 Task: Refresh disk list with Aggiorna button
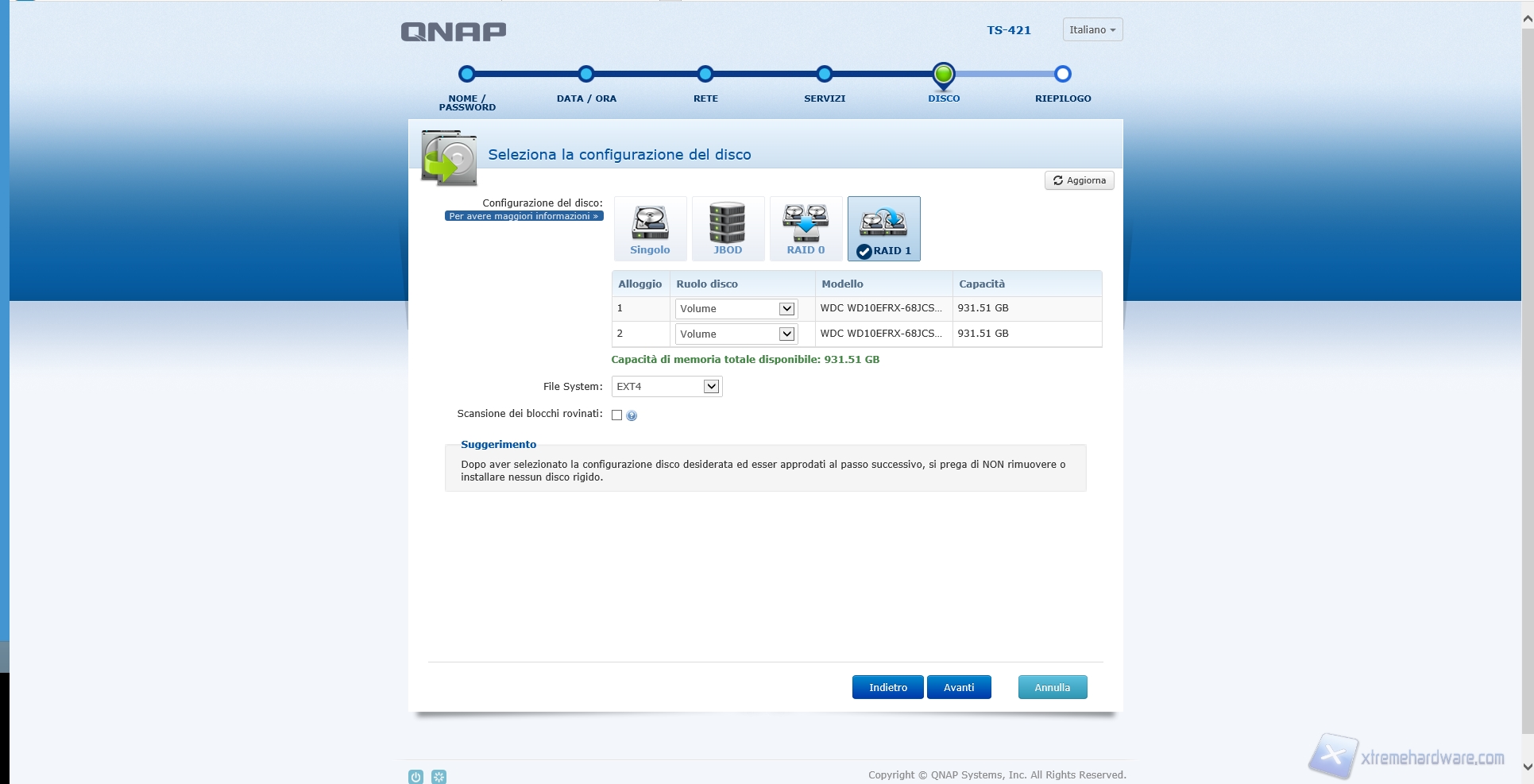(1079, 181)
